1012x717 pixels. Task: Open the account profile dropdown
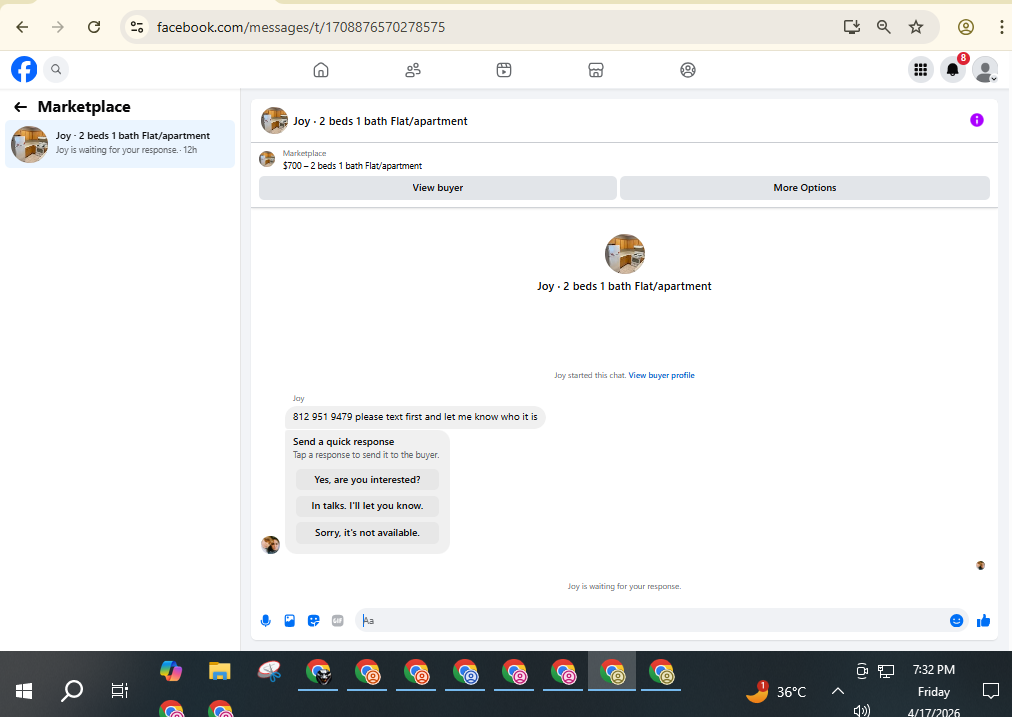point(985,70)
